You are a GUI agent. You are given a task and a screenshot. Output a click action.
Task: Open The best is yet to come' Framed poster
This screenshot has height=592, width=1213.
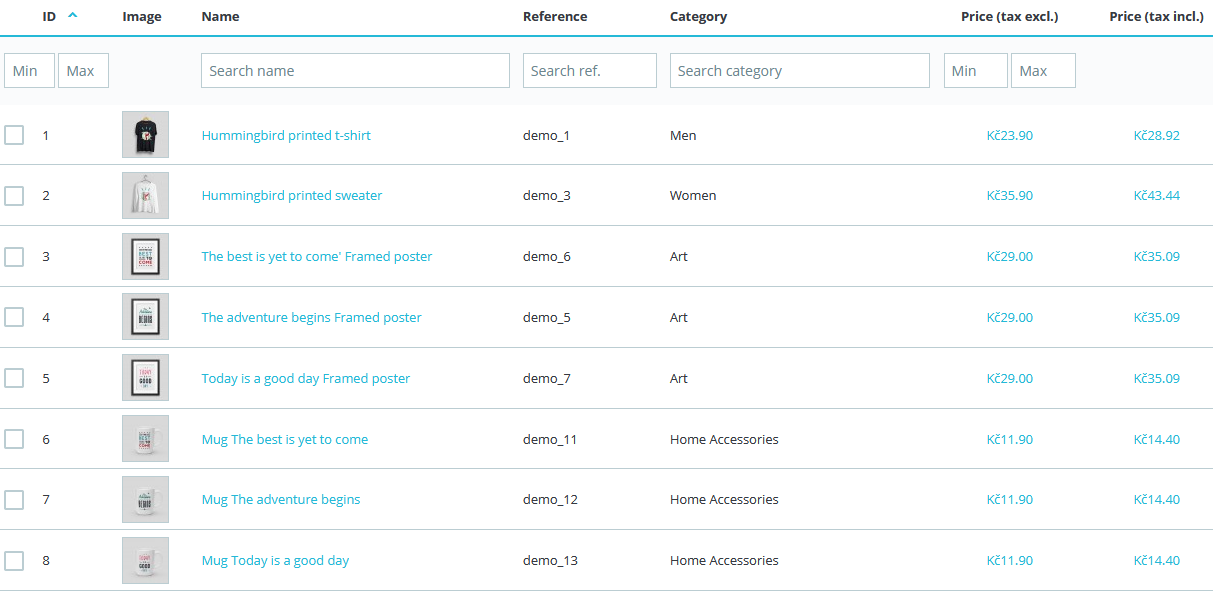pyautogui.click(x=317, y=257)
